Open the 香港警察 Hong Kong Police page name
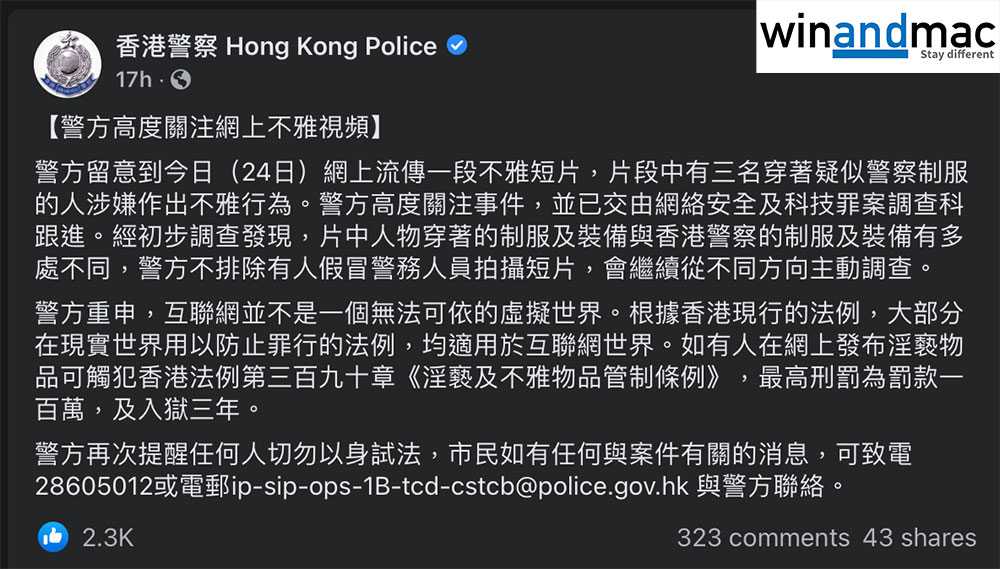Image resolution: width=1000 pixels, height=569 pixels. point(276,46)
